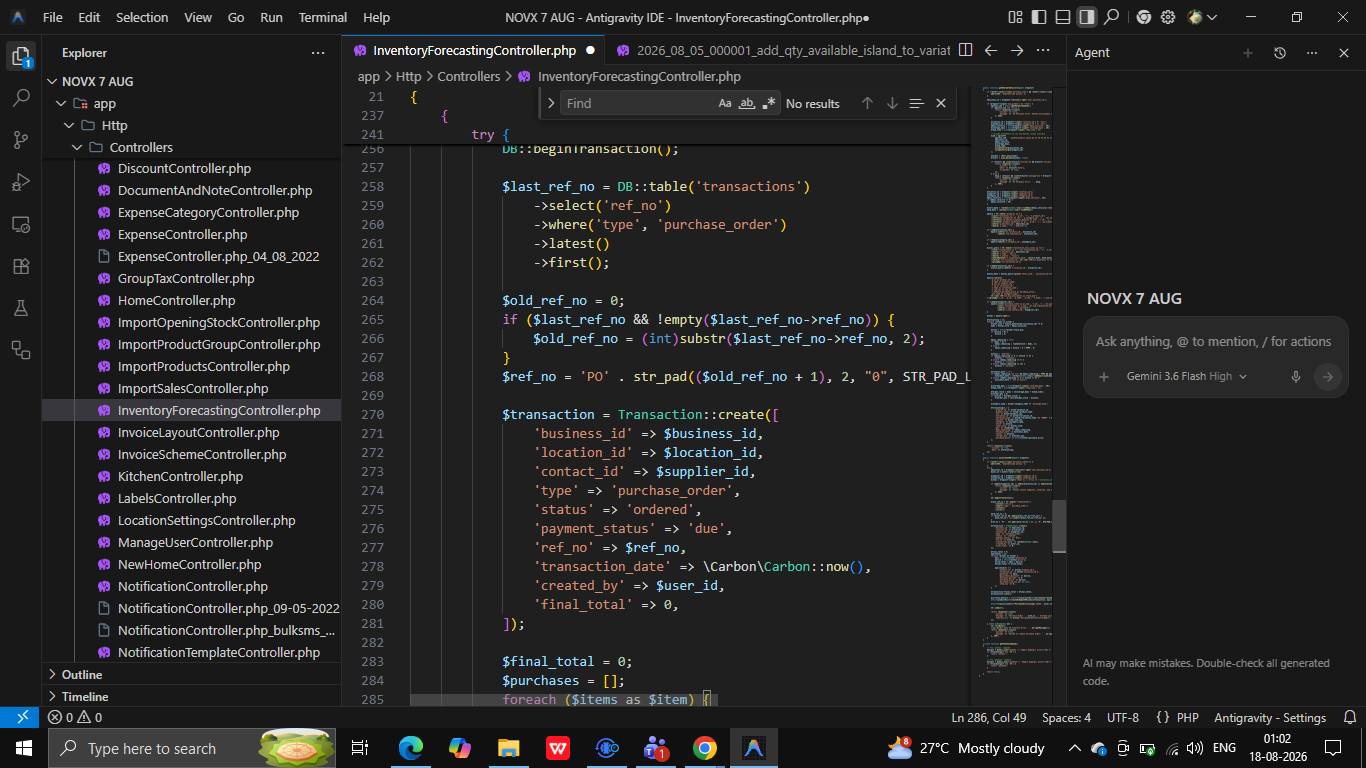Click the Antigravity - Settings status item
1366x768 pixels.
[x=1269, y=717]
